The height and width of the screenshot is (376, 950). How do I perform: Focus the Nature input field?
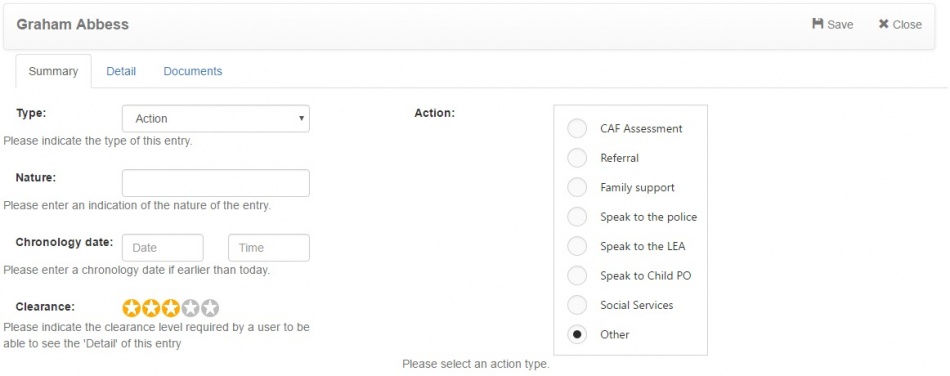pos(216,183)
